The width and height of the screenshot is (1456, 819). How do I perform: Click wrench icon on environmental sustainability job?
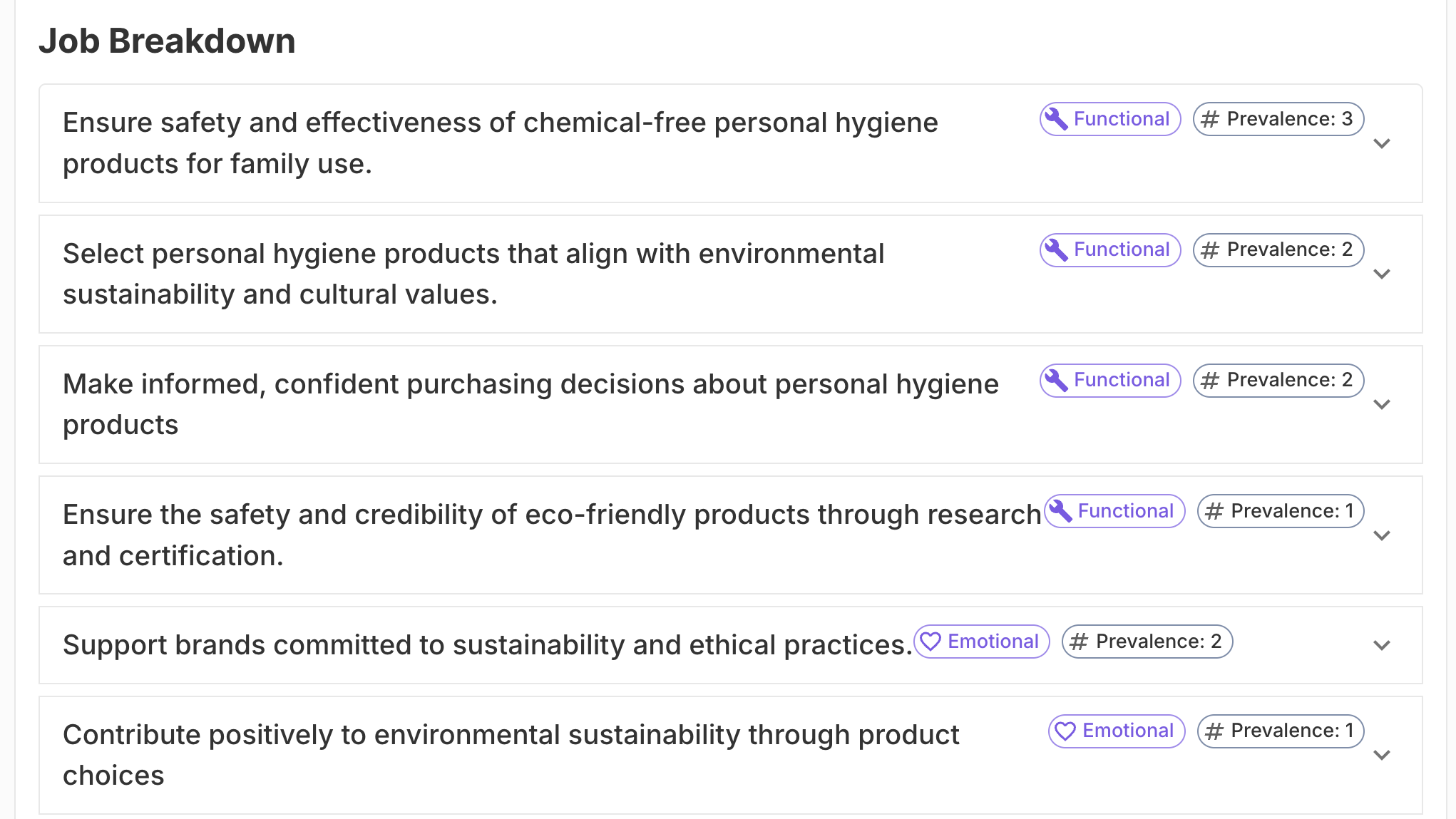pos(1056,249)
